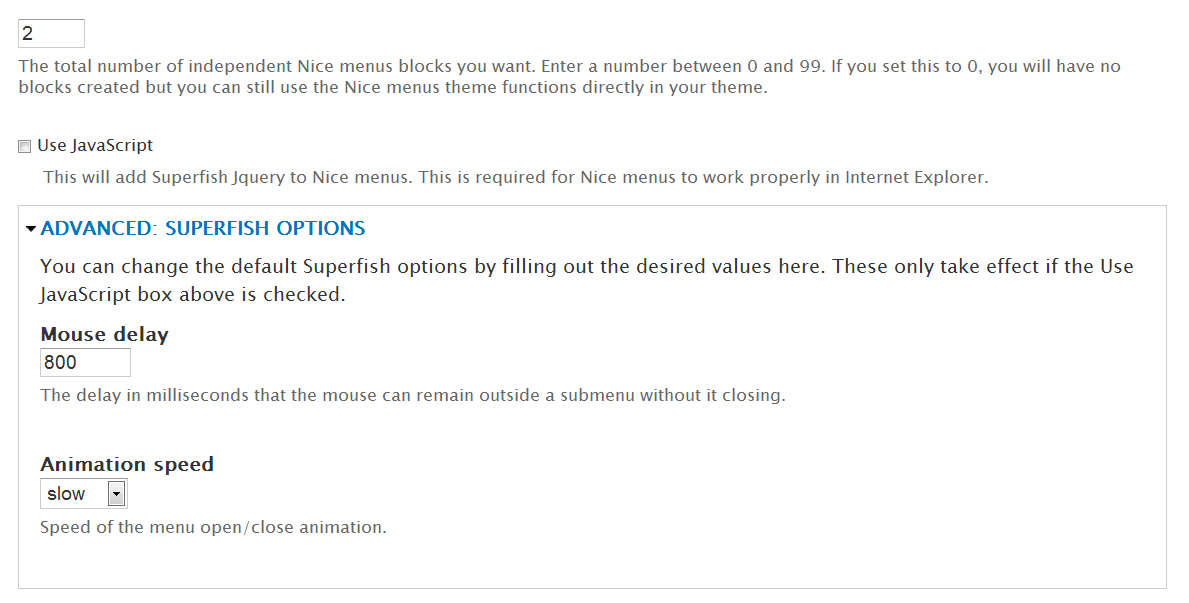The height and width of the screenshot is (603, 1189).
Task: Click the 'delay in milliseconds' help text
Action: click(x=412, y=395)
